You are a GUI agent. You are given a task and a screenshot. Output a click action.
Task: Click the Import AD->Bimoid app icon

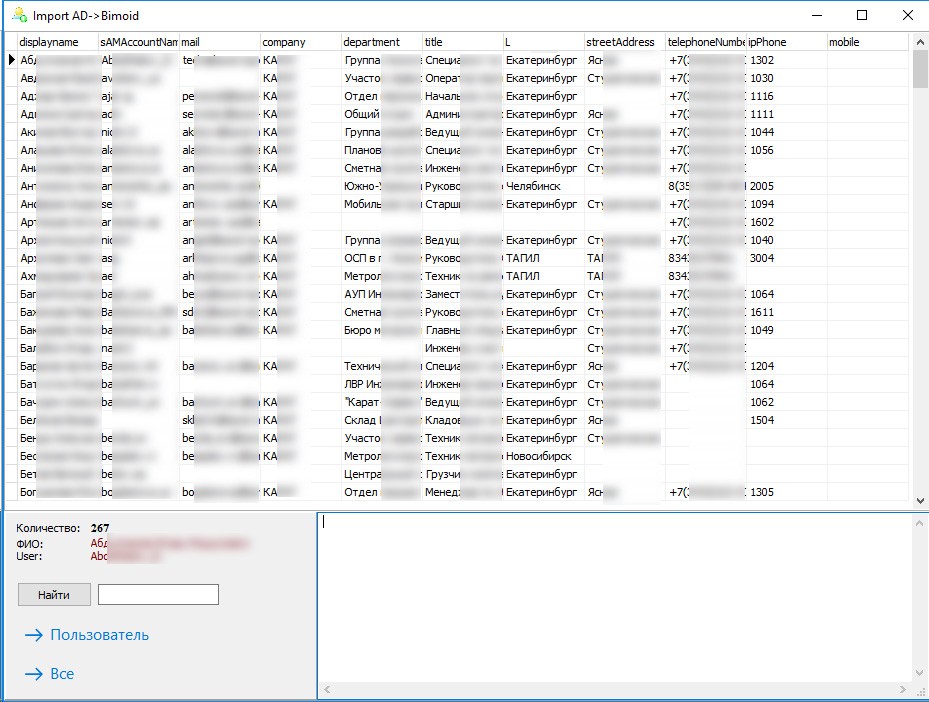point(18,15)
